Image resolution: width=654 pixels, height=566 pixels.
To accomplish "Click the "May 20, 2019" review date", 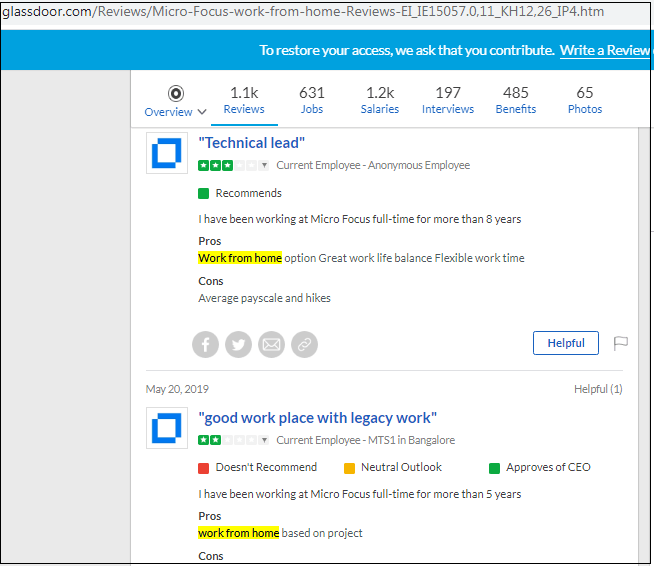I will coord(177,389).
